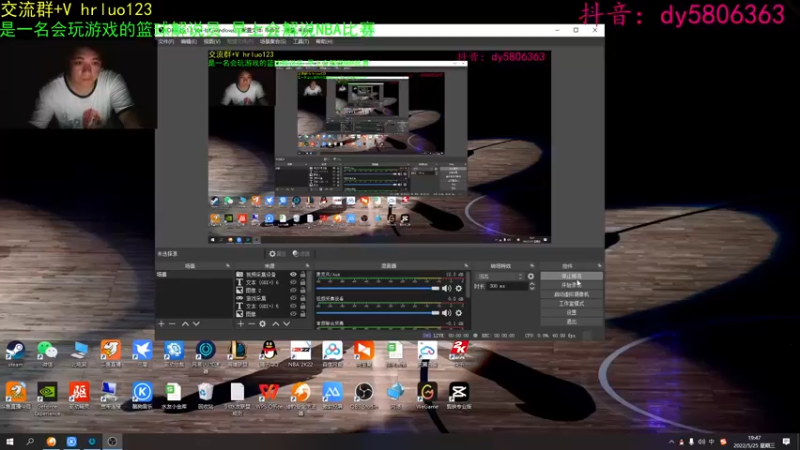
Task: Add a new scene with the plus icon
Action: 161,323
